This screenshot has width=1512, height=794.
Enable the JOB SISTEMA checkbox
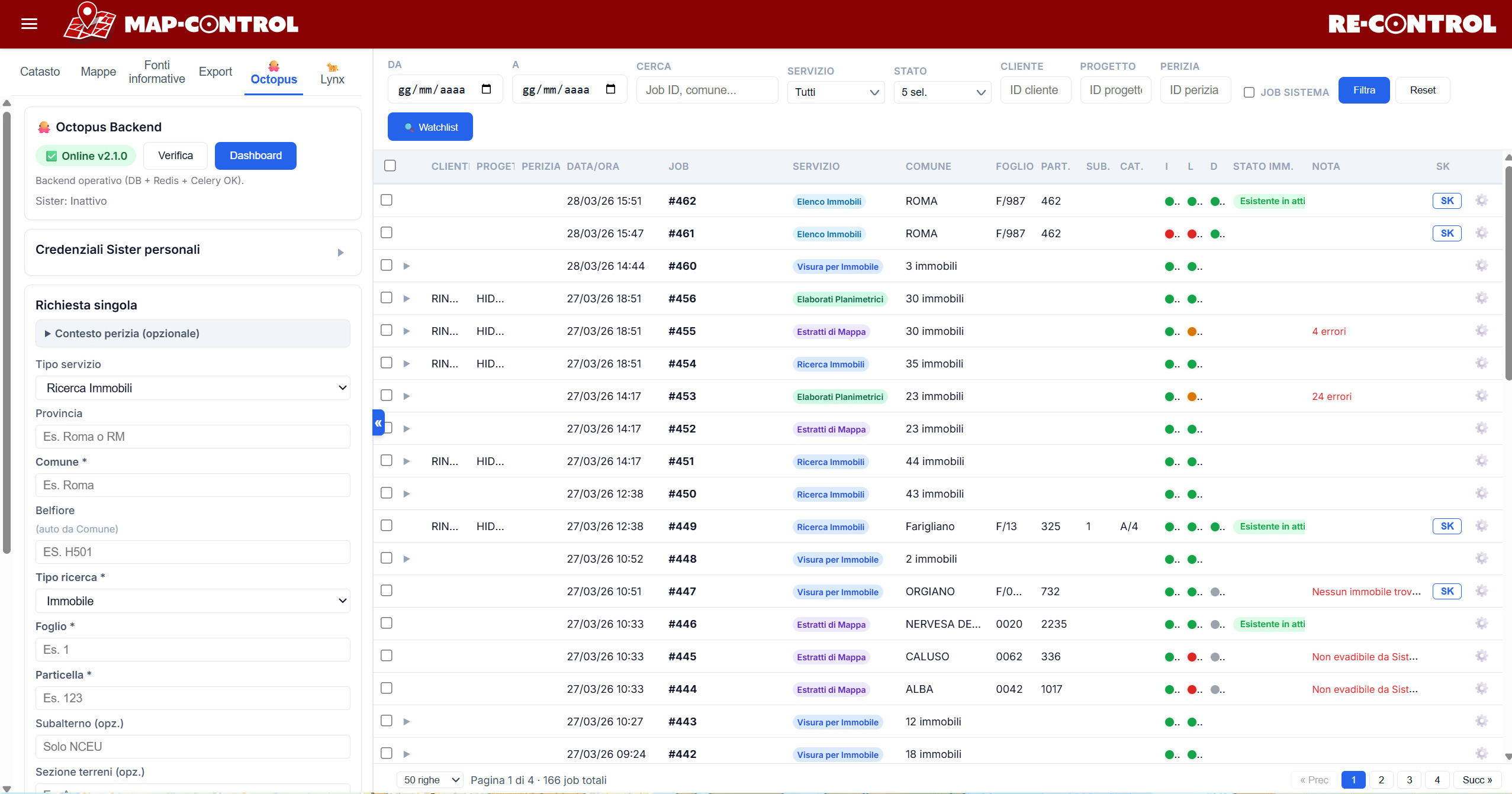pos(1249,92)
